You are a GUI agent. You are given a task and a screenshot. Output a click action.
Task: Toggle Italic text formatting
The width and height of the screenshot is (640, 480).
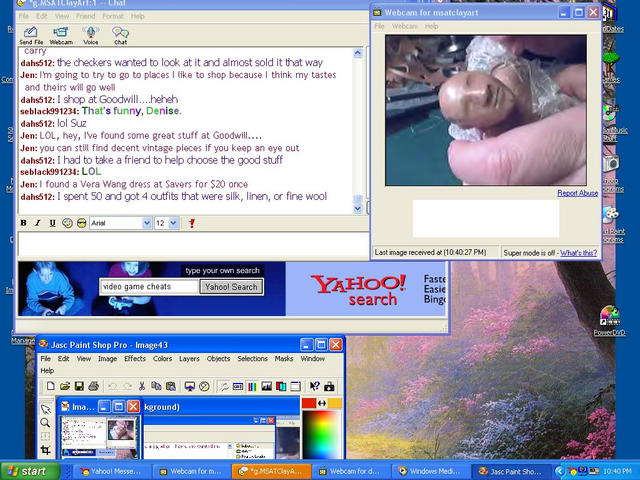pyautogui.click(x=38, y=223)
